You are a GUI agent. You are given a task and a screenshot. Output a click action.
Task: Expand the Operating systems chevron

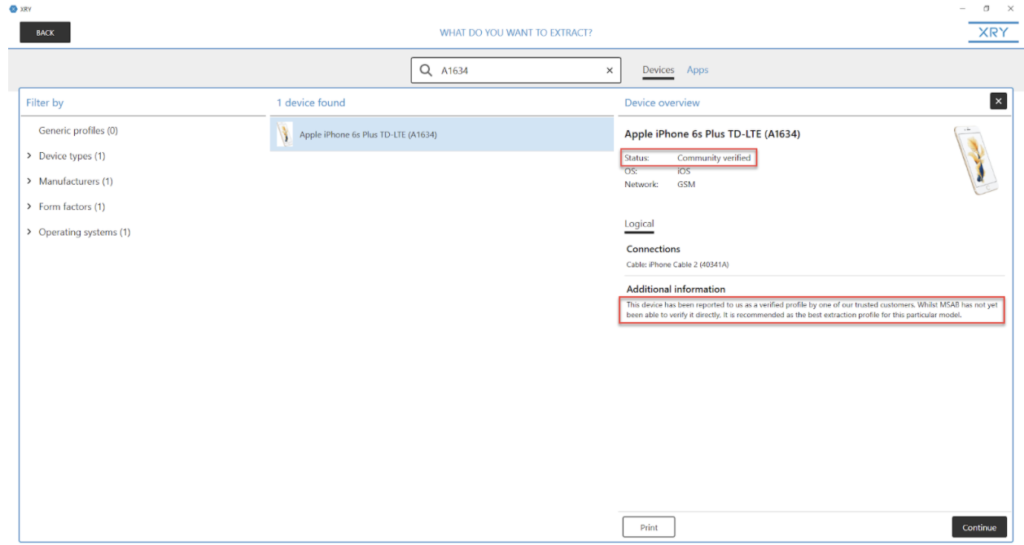point(29,232)
